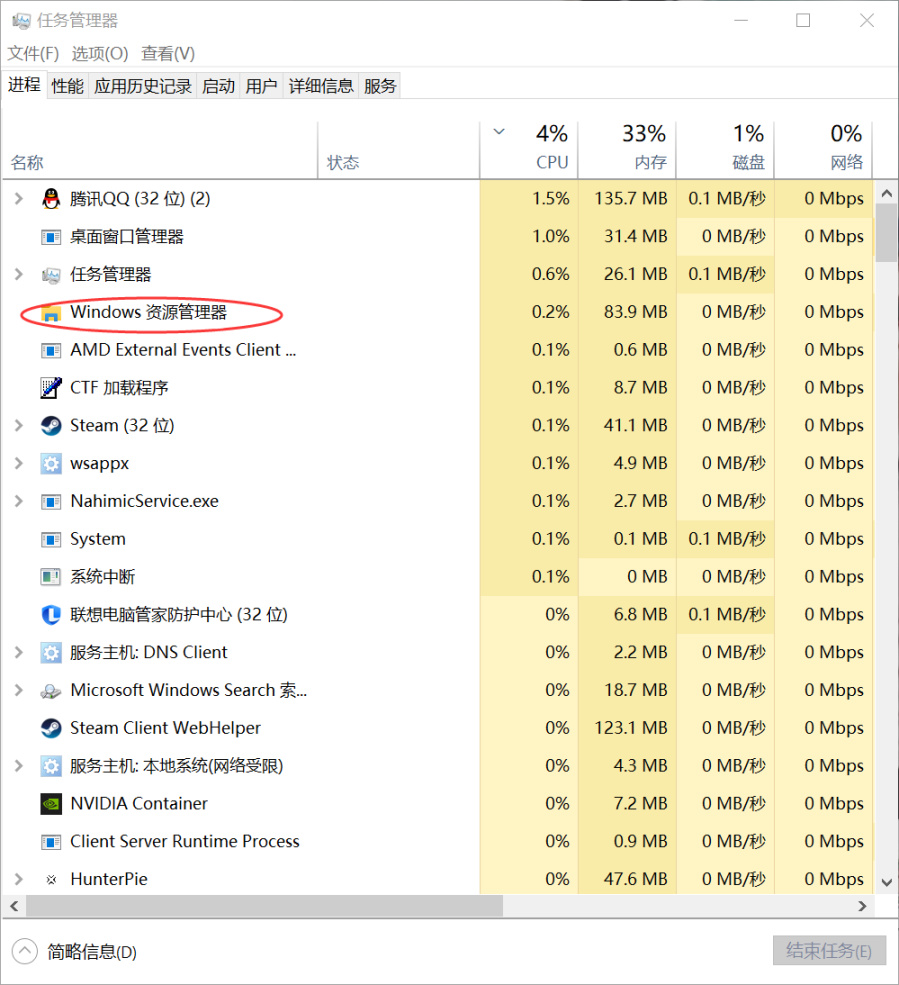The image size is (899, 985).
Task: Click the Client Server Runtime Process icon
Action: point(51,842)
